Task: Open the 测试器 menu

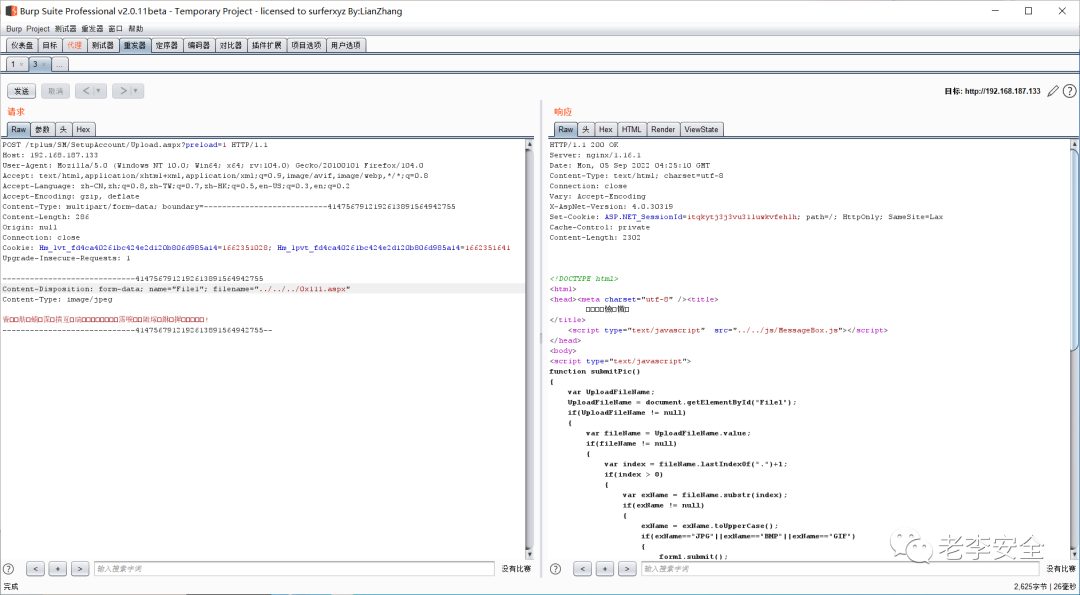Action: tap(65, 29)
